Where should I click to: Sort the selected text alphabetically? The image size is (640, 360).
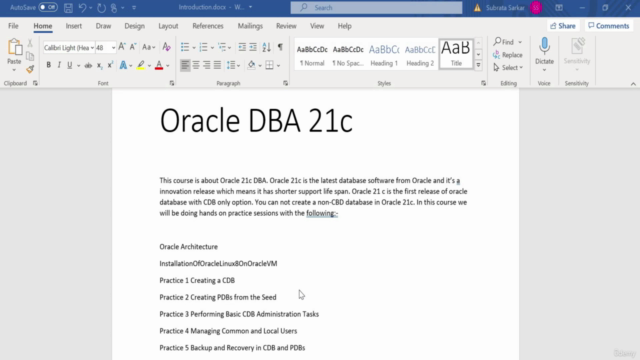pyautogui.click(x=266, y=47)
